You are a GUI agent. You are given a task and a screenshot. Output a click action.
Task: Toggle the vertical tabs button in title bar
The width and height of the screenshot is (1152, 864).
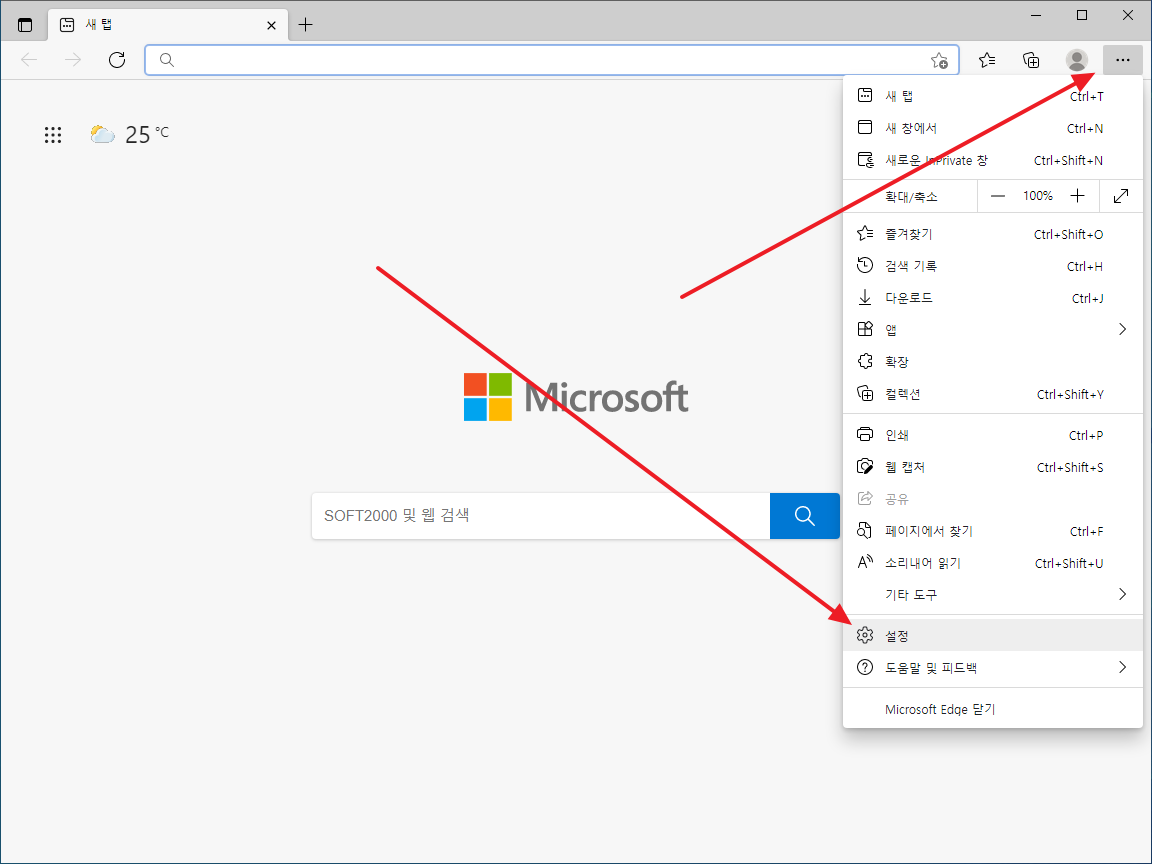point(25,25)
